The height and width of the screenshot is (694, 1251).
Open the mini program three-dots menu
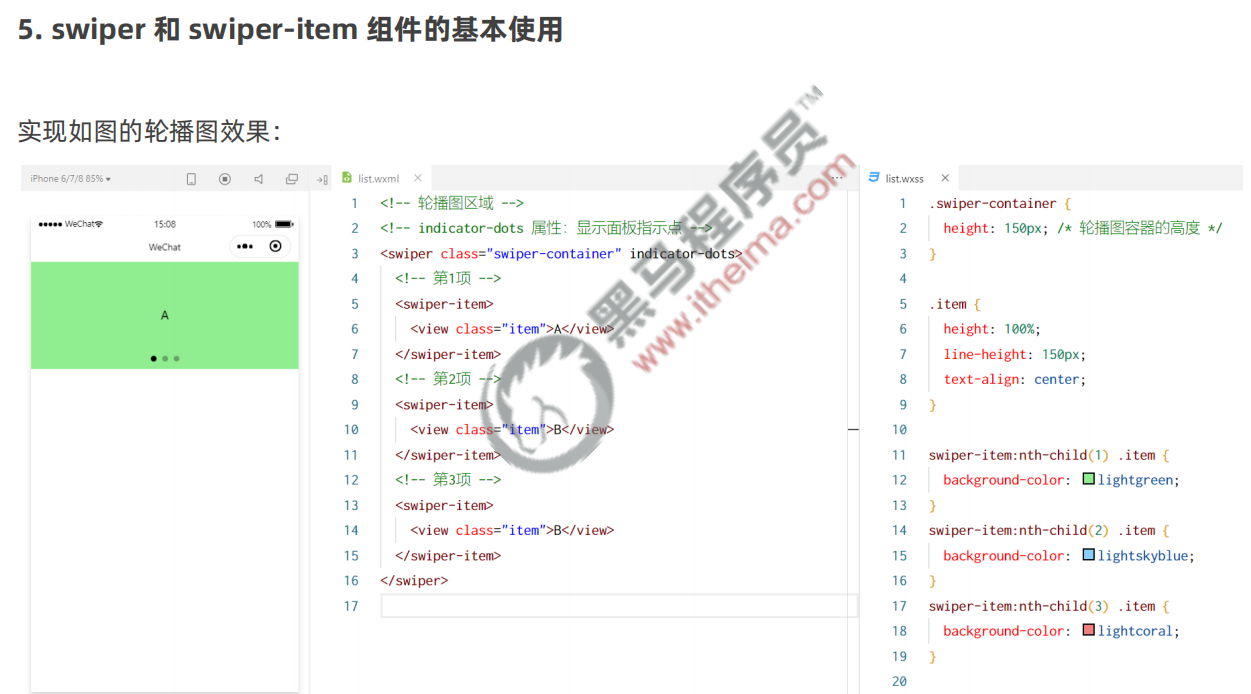(245, 246)
